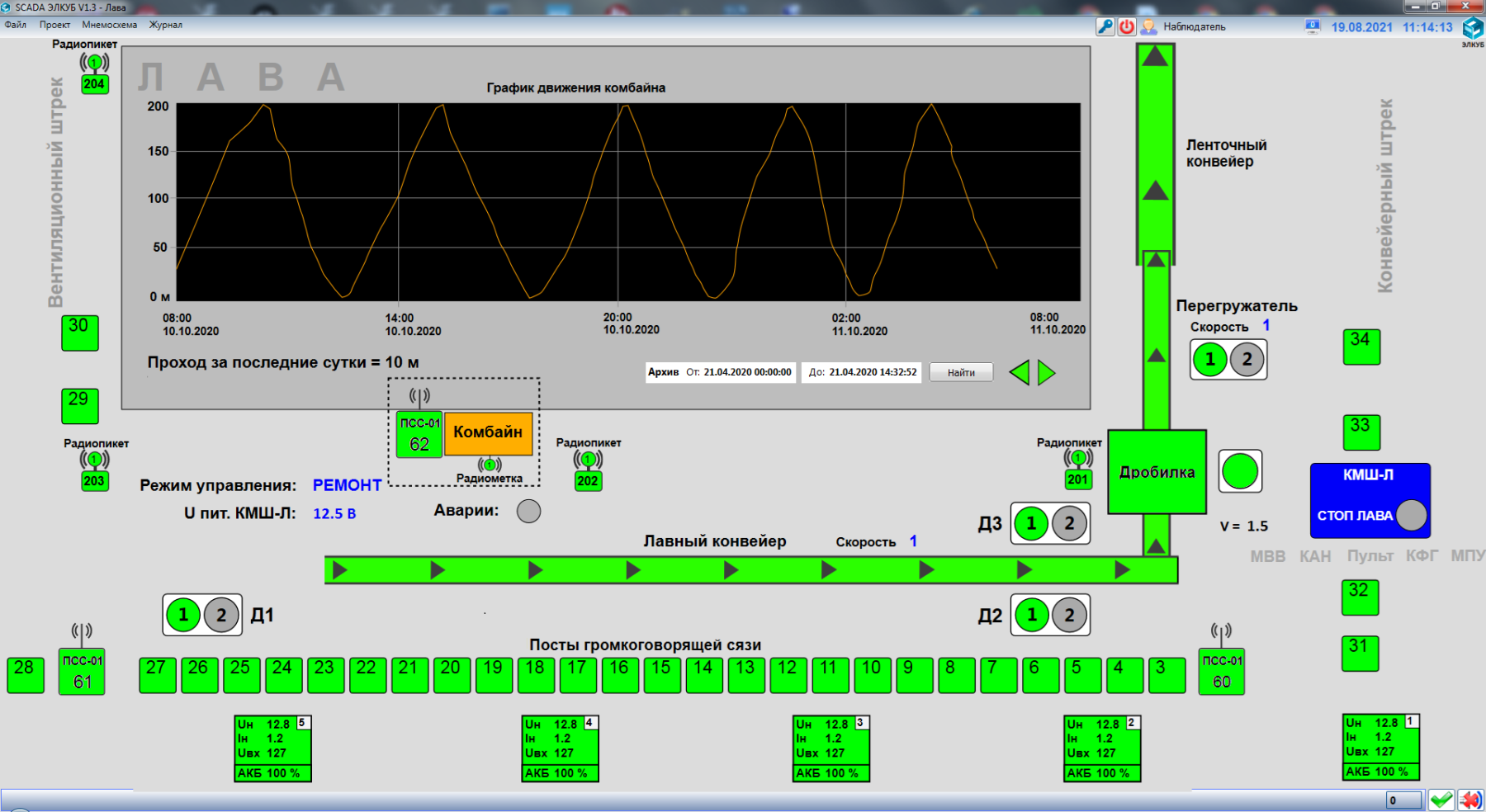The height and width of the screenshot is (812, 1486).
Task: Open the Мнемосхема menu
Action: [x=109, y=25]
